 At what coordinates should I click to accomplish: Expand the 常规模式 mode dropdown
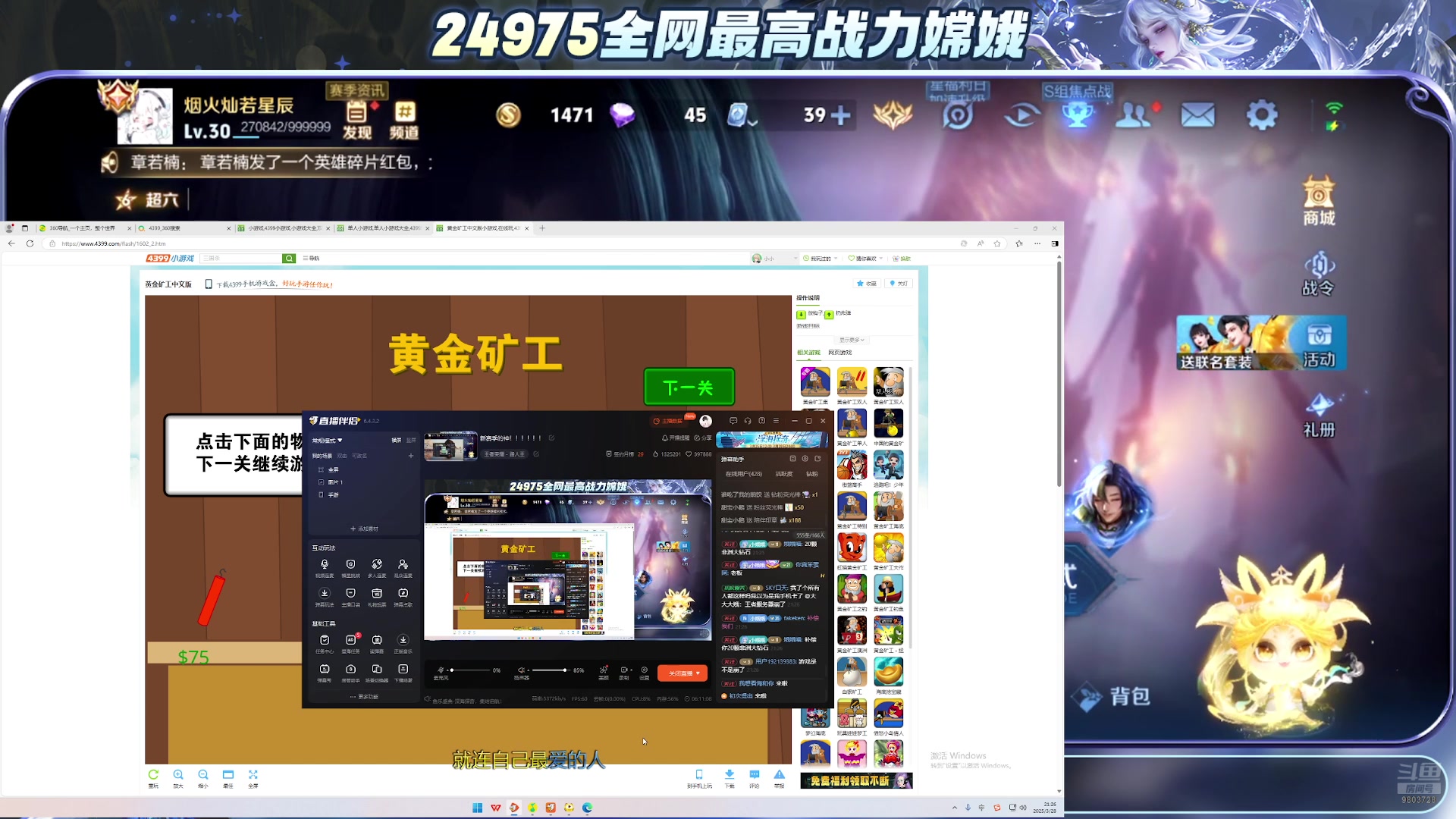(x=328, y=441)
